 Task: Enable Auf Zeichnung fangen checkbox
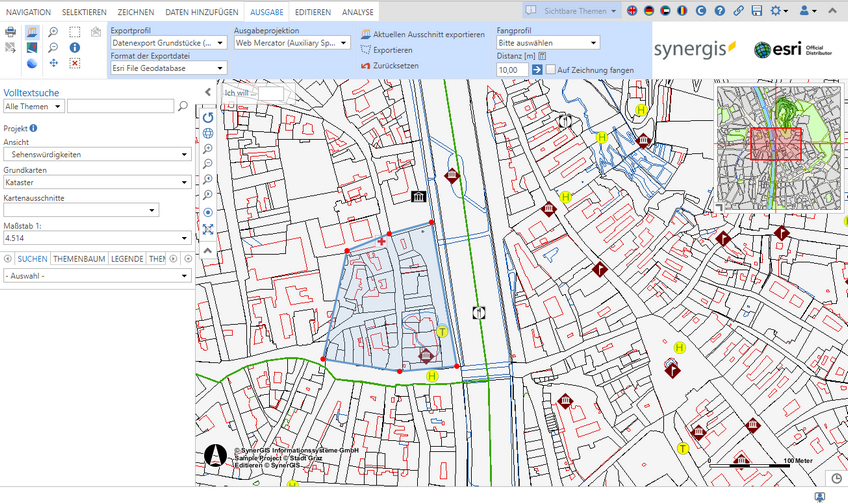(551, 70)
